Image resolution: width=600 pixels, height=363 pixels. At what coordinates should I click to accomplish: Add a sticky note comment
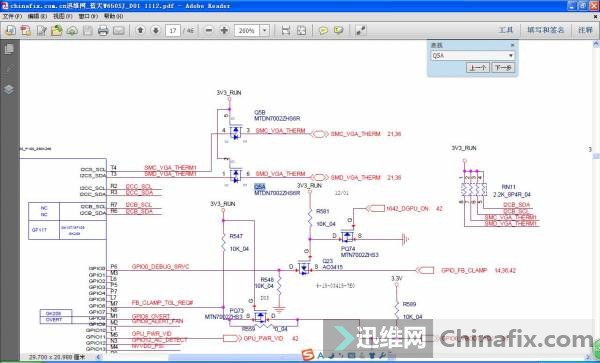(x=323, y=31)
